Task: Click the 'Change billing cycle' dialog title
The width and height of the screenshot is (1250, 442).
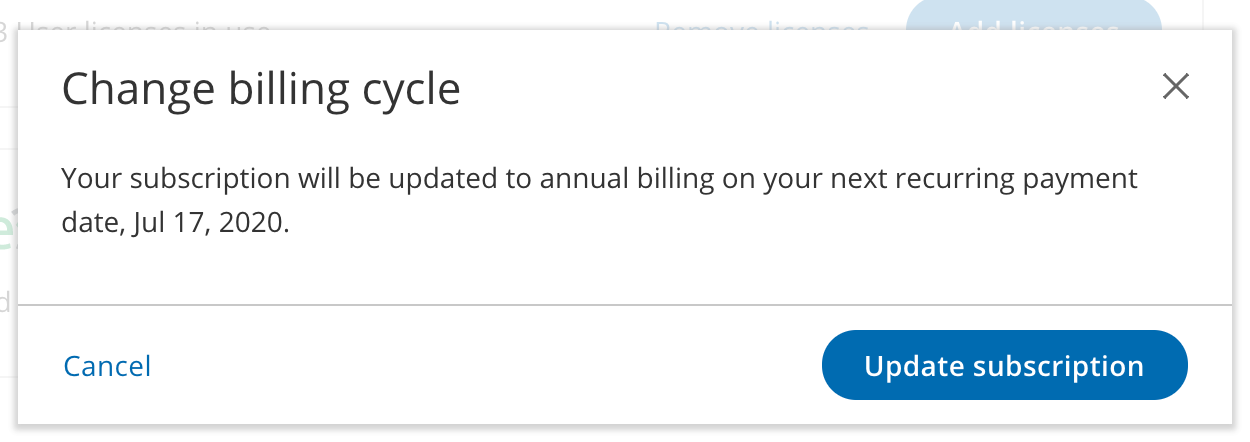Action: [x=261, y=89]
